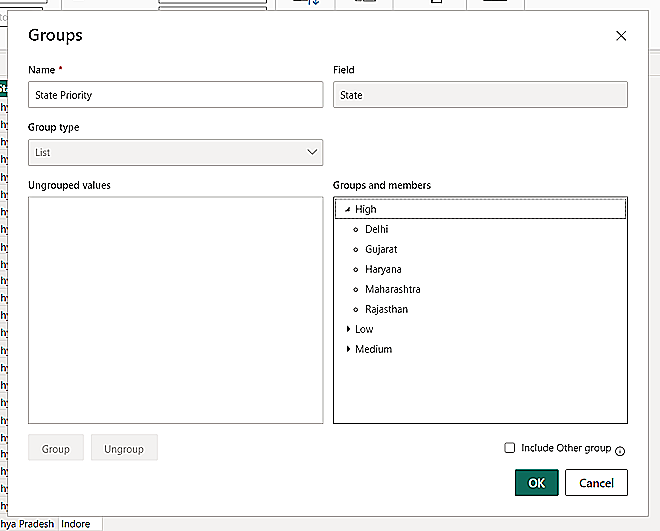This screenshot has width=660, height=531.
Task: Enable the Include Other group checkbox
Action: (510, 449)
